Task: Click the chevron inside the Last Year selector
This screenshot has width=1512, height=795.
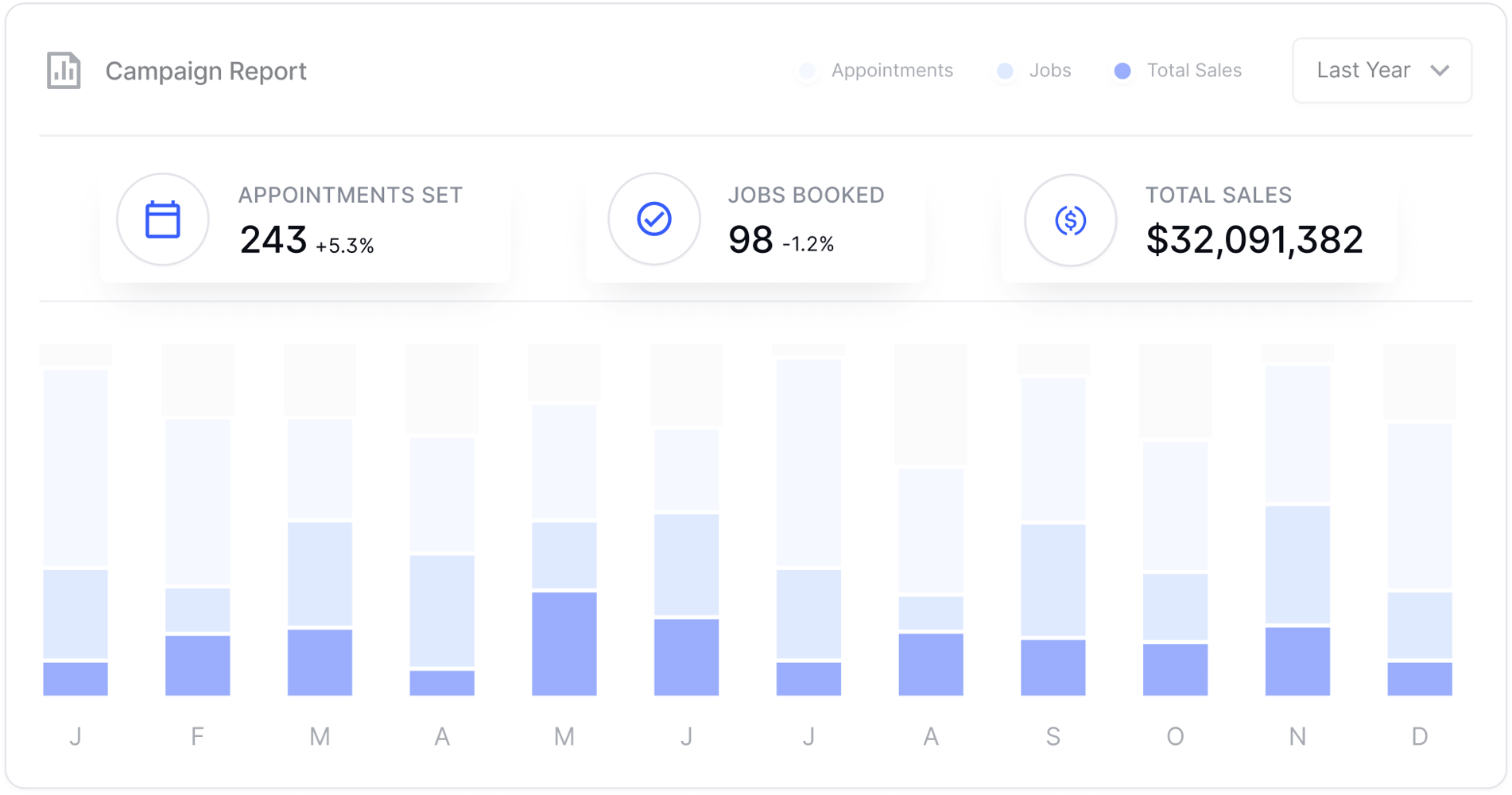Action: tap(1439, 71)
